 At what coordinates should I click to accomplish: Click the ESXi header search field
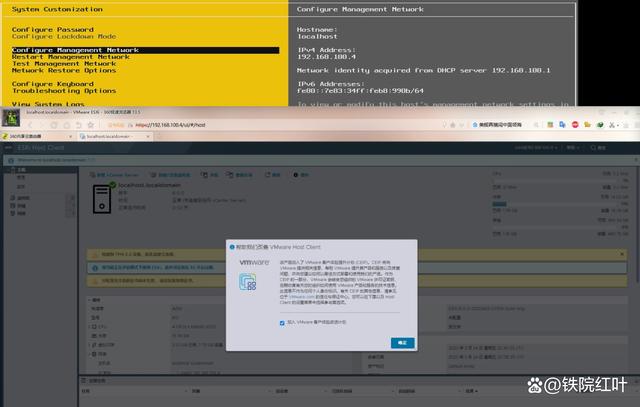pos(598,148)
